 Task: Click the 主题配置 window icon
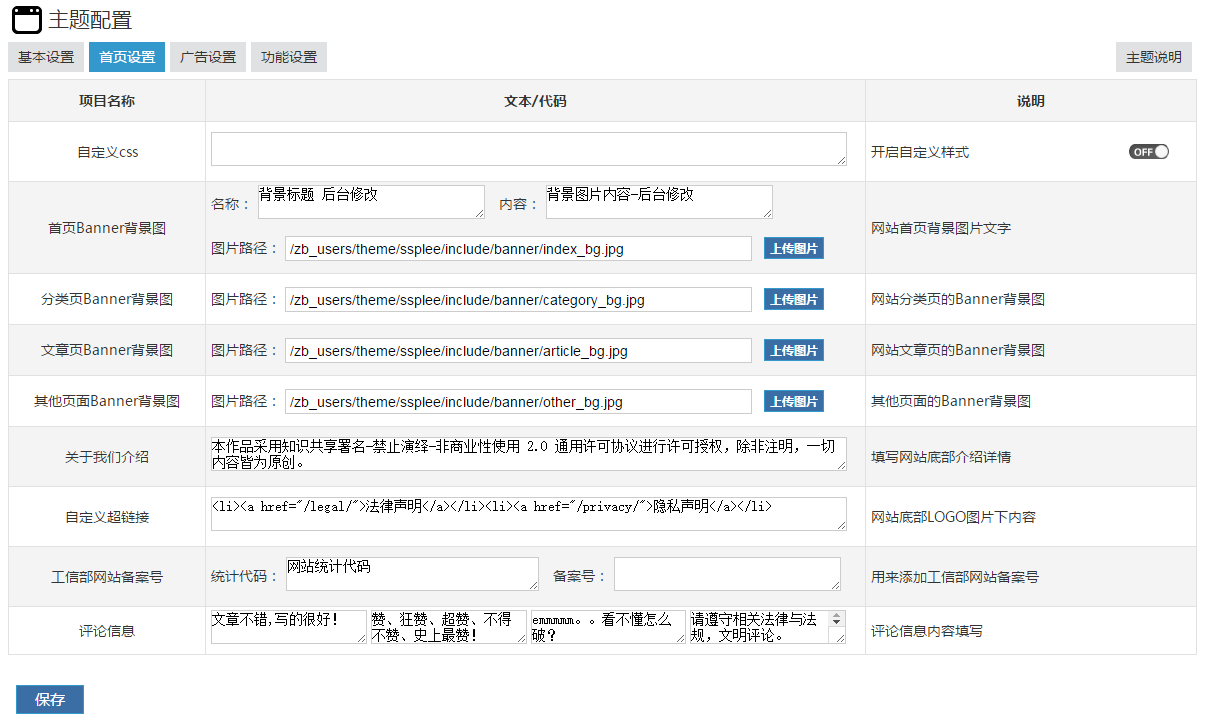pyautogui.click(x=27, y=20)
